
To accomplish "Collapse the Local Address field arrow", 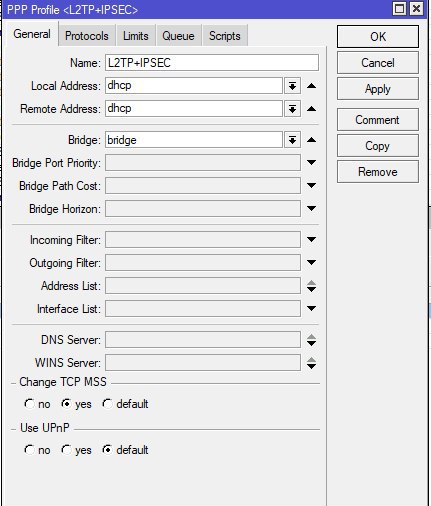I will (311, 86).
